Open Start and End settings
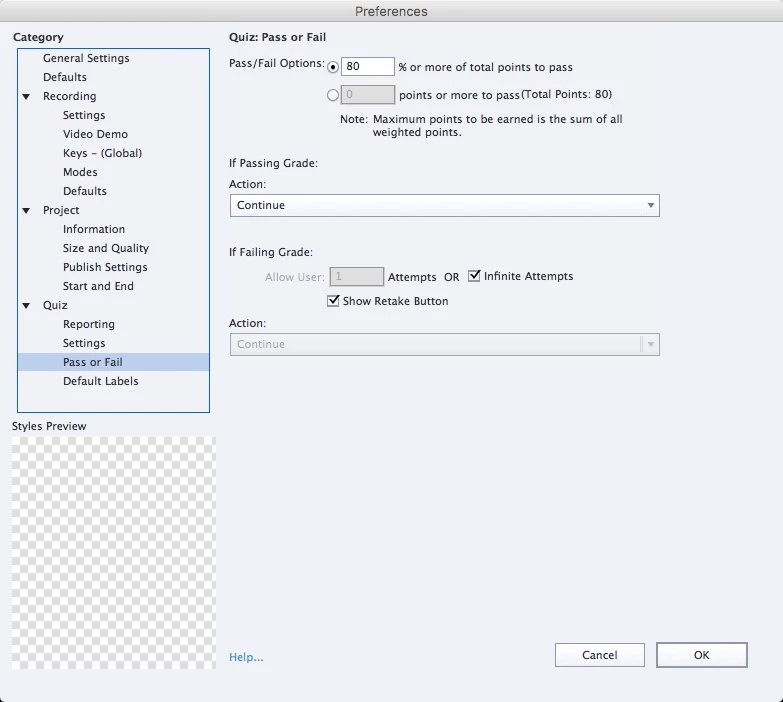The width and height of the screenshot is (783, 702). (98, 286)
